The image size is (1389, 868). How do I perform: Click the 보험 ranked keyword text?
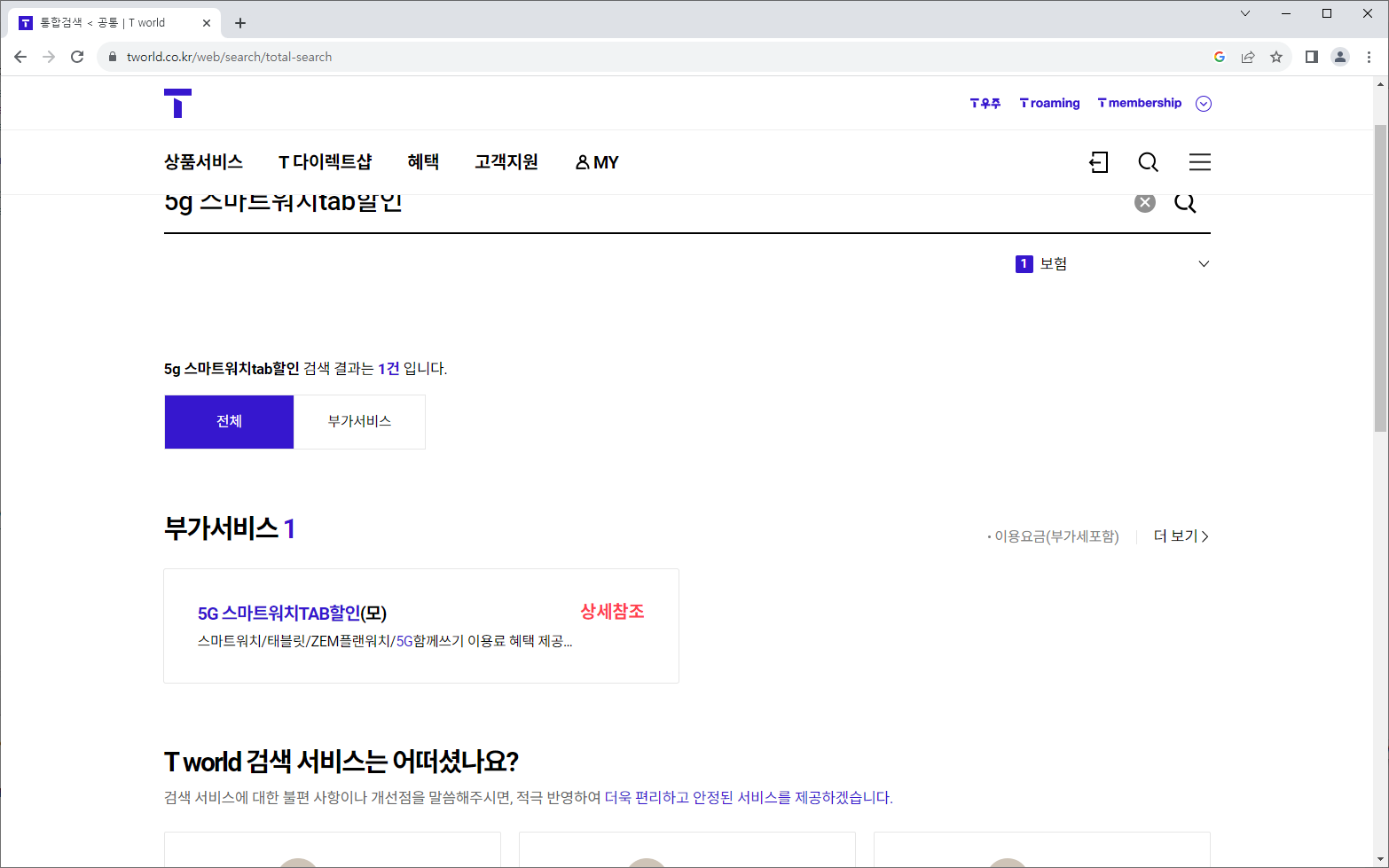[x=1053, y=264]
